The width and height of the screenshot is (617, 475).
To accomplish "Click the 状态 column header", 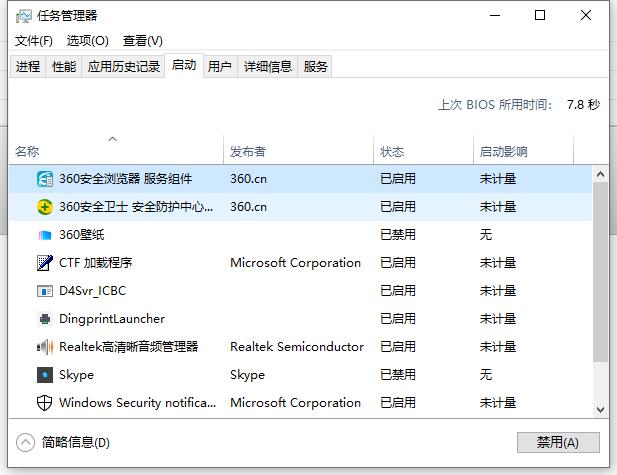I will pos(392,152).
